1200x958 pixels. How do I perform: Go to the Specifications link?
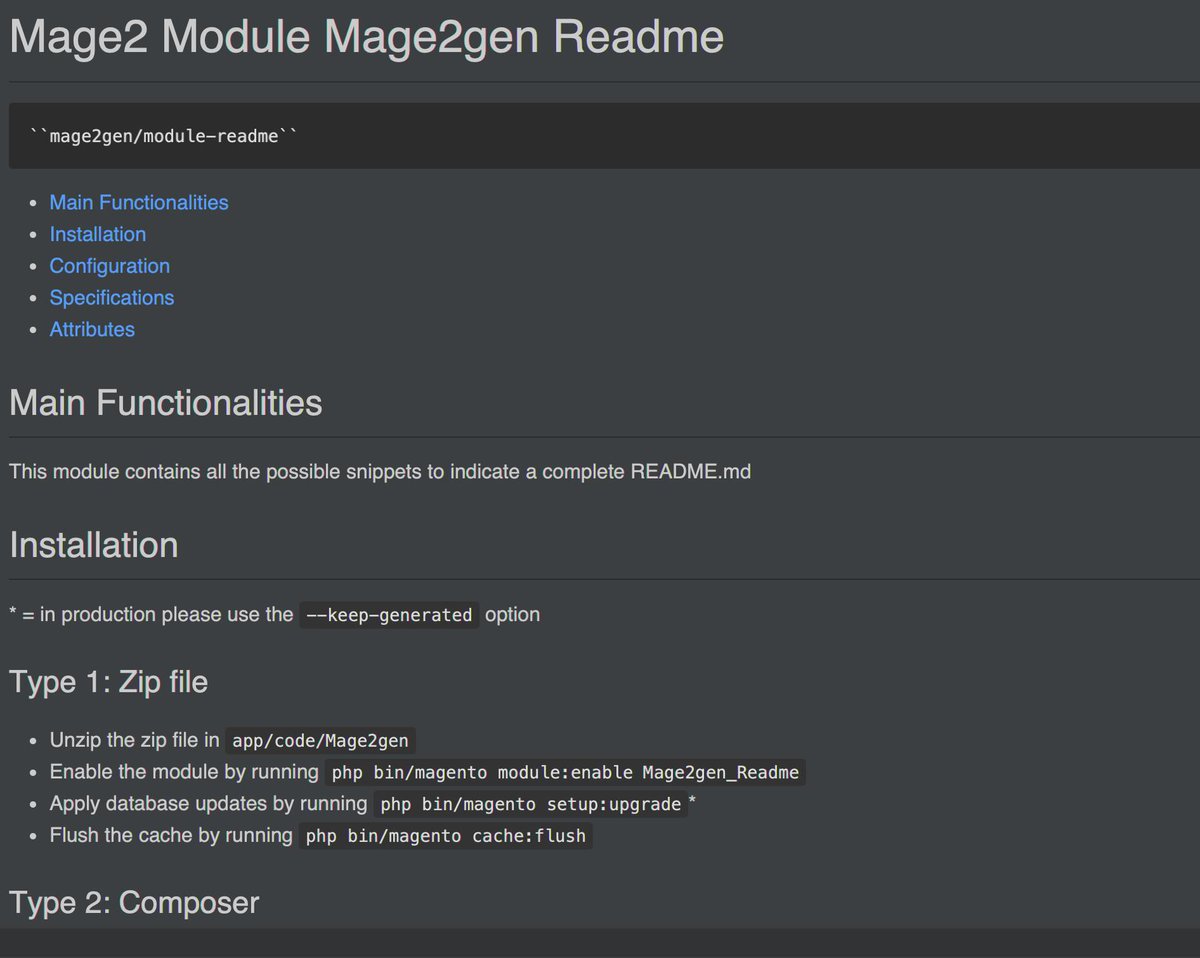coord(112,298)
